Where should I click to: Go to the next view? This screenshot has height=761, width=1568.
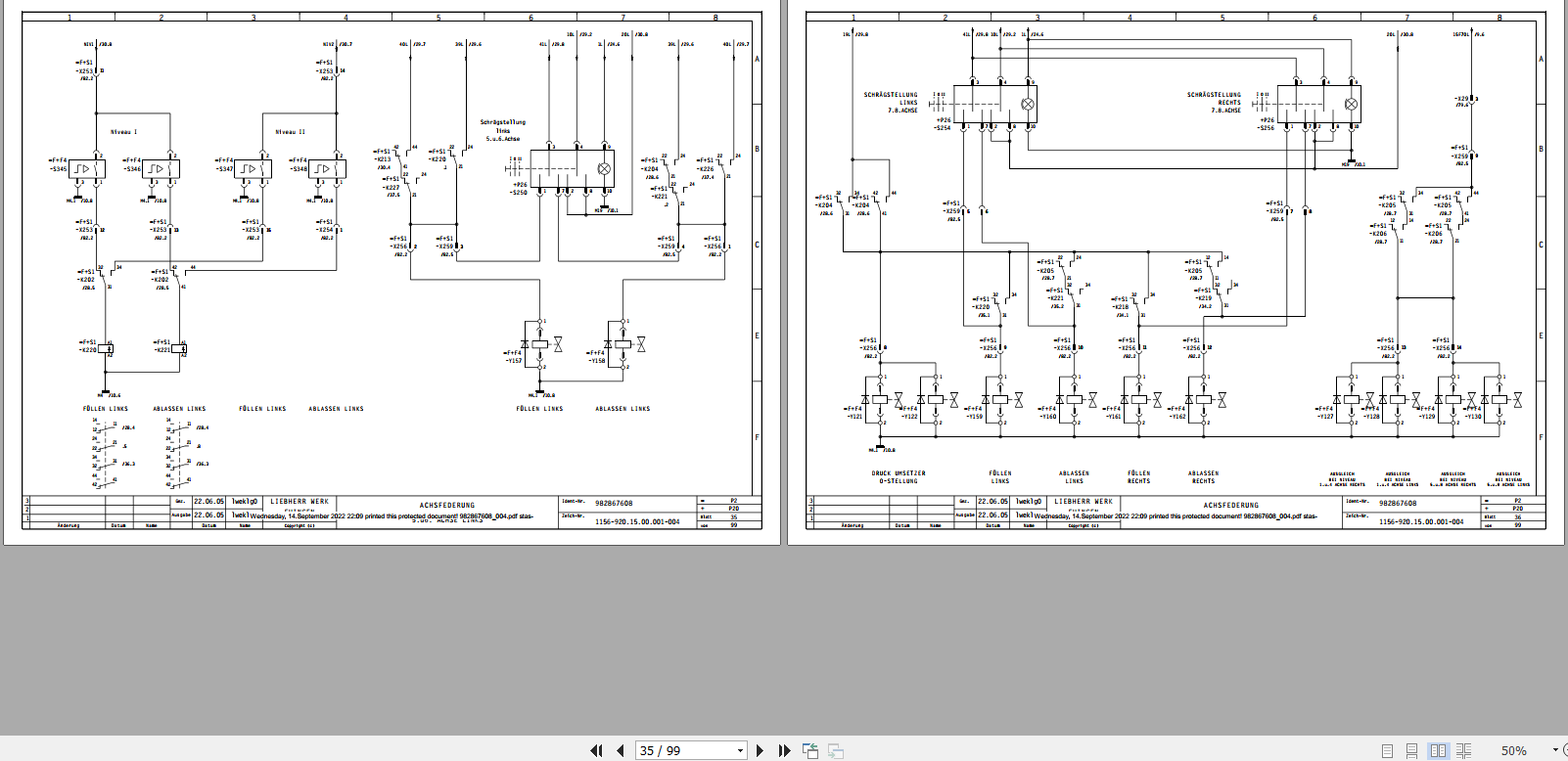[836, 750]
